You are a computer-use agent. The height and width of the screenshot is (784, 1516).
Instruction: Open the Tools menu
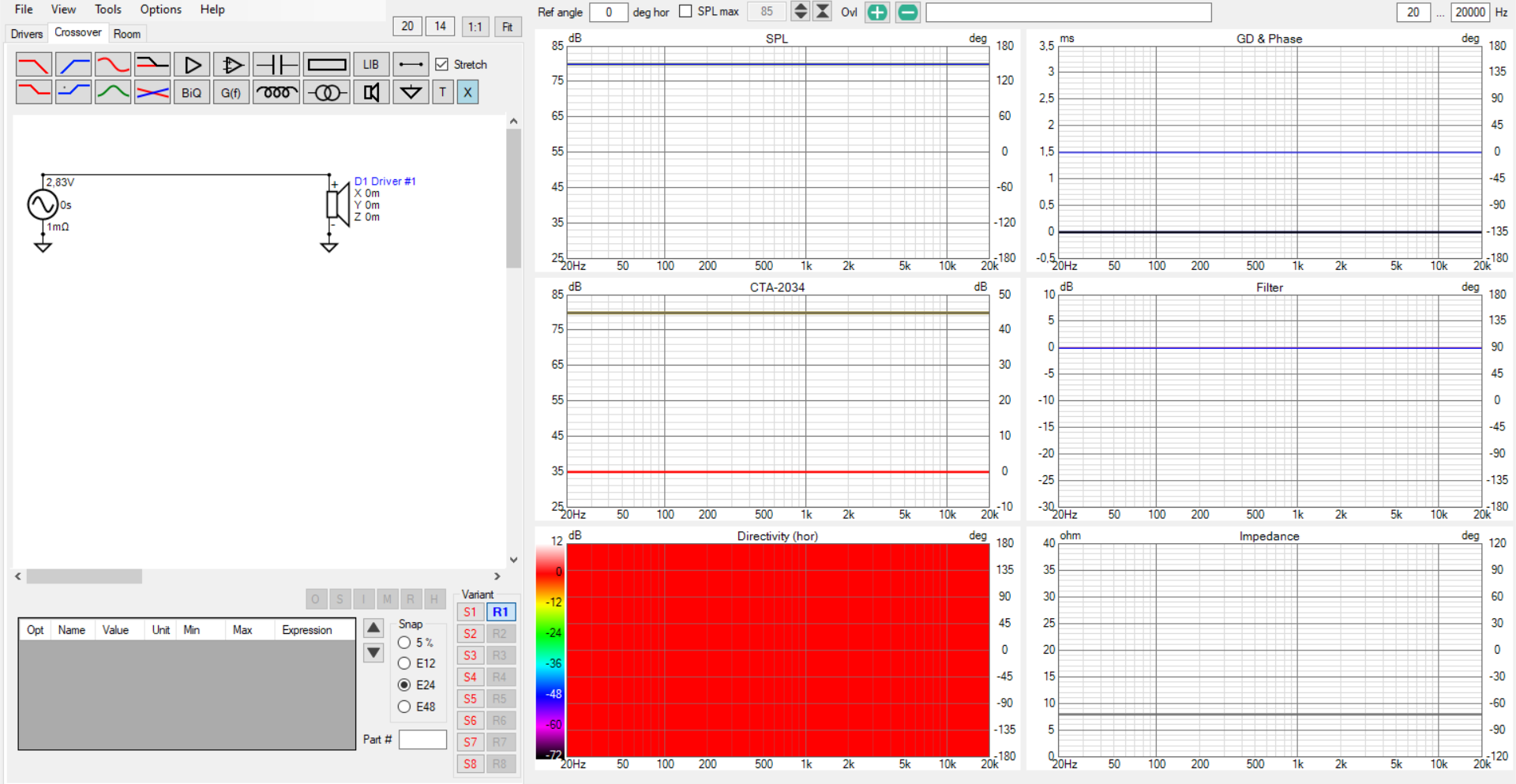tap(108, 9)
